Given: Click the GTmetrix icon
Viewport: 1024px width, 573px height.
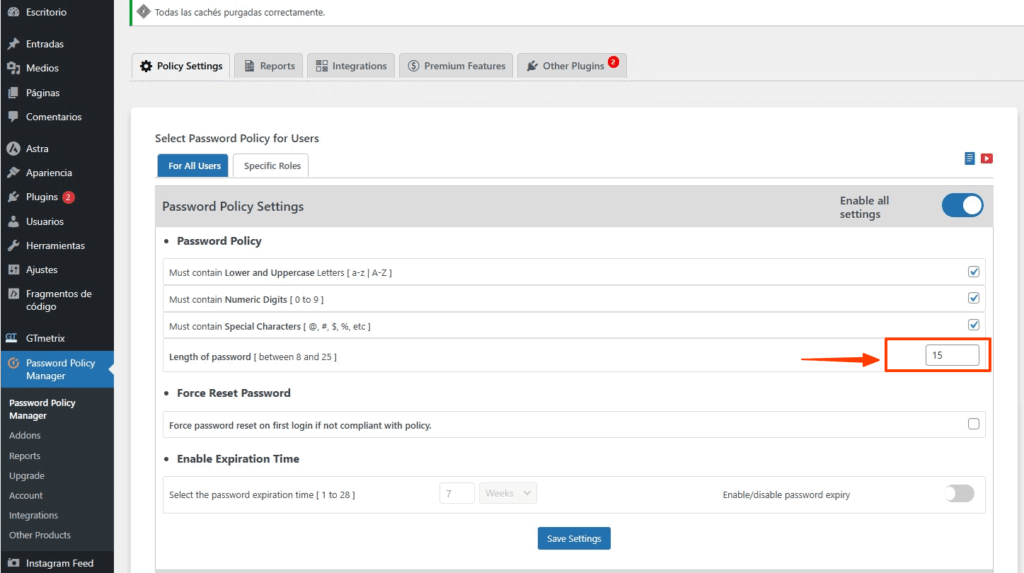Looking at the screenshot, I should pos(12,338).
